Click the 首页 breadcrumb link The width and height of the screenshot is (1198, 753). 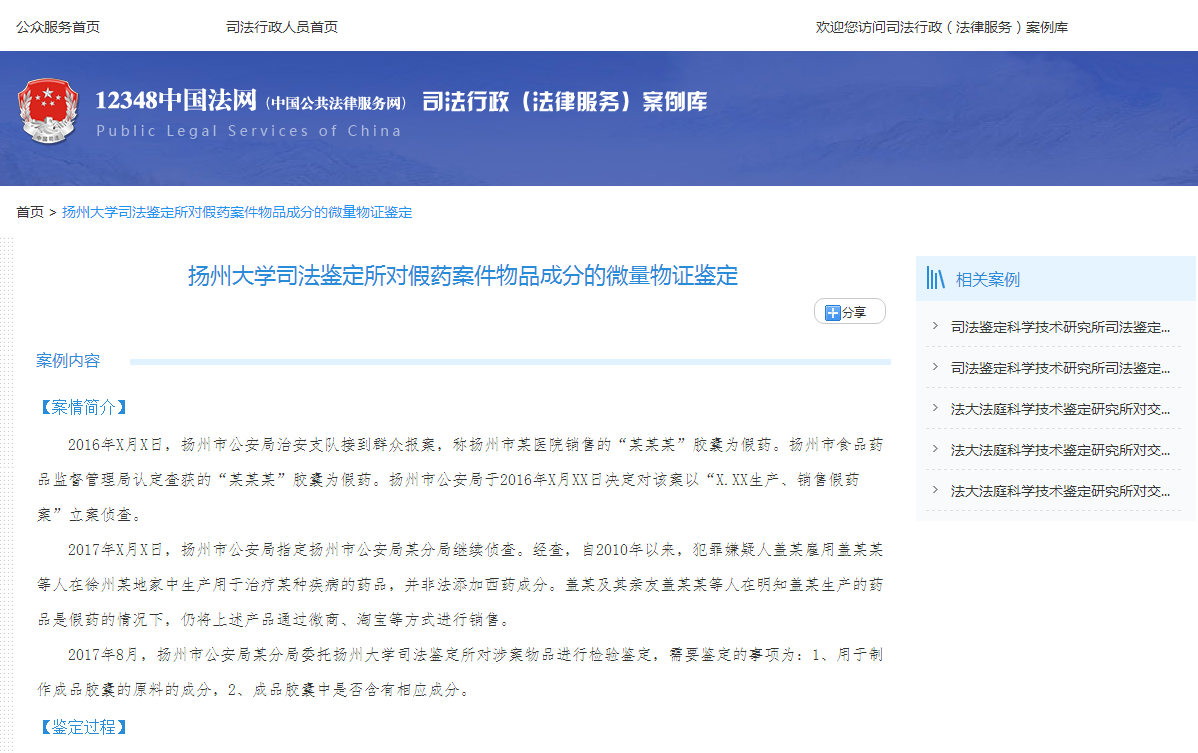click(30, 212)
